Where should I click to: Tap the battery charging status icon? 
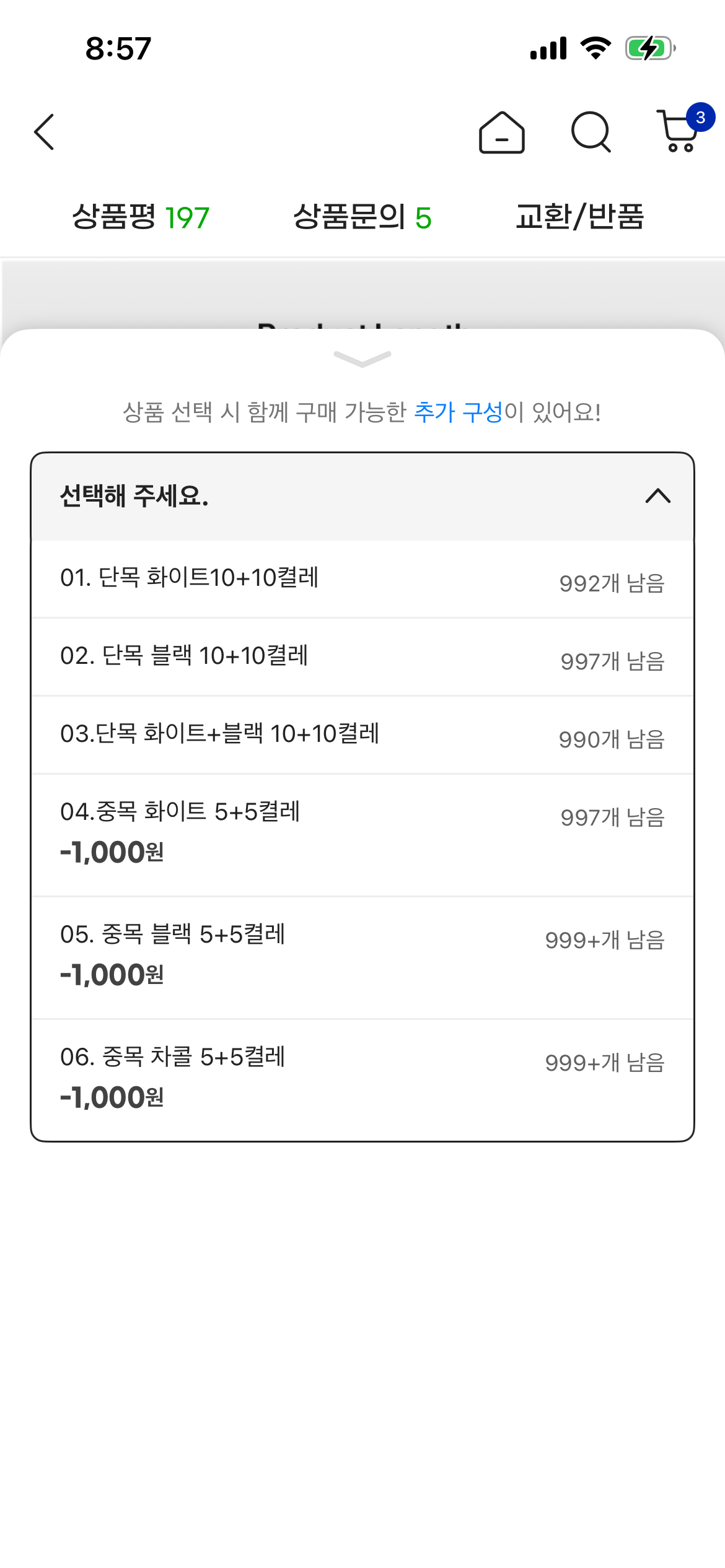[x=649, y=48]
